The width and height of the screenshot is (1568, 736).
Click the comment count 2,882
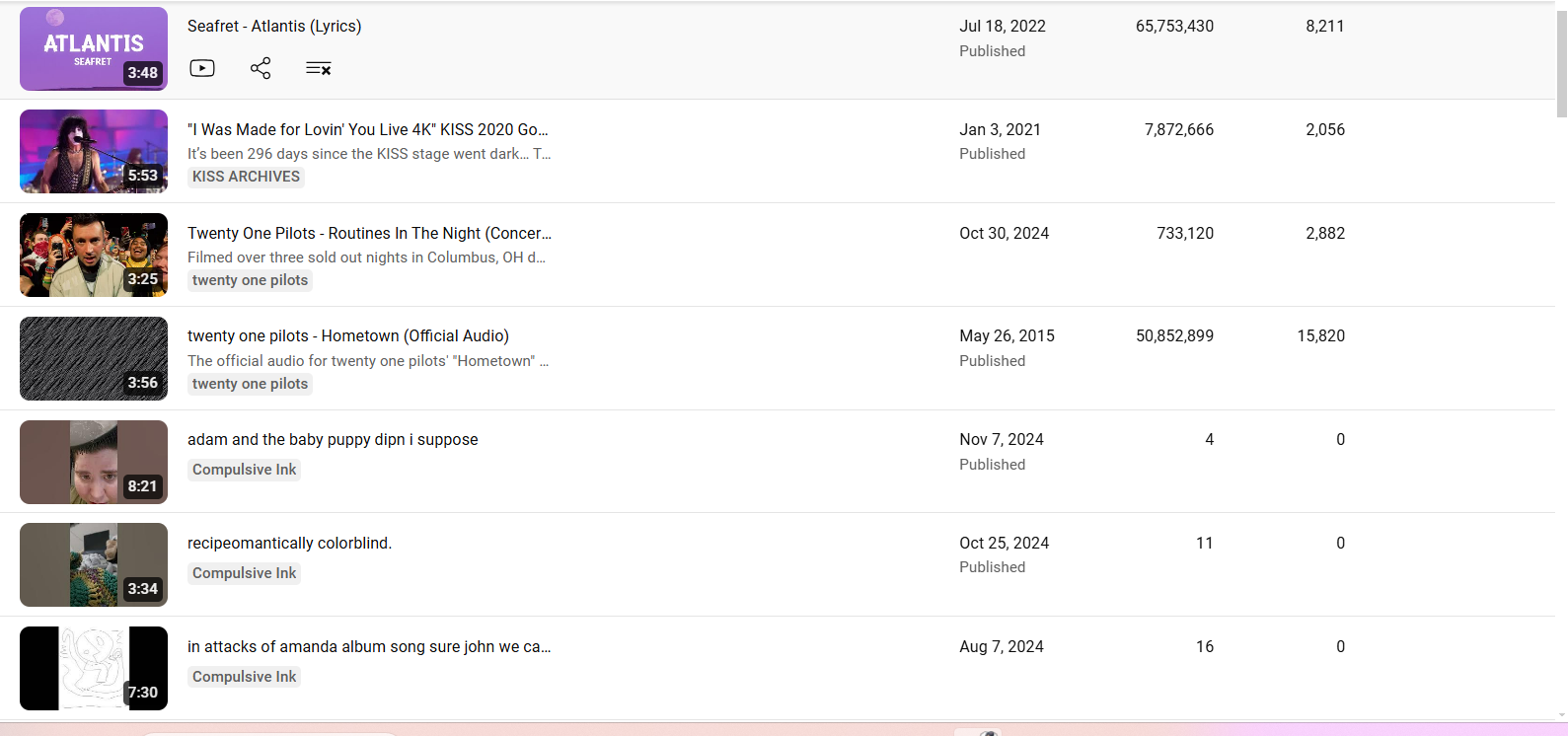coord(1325,233)
